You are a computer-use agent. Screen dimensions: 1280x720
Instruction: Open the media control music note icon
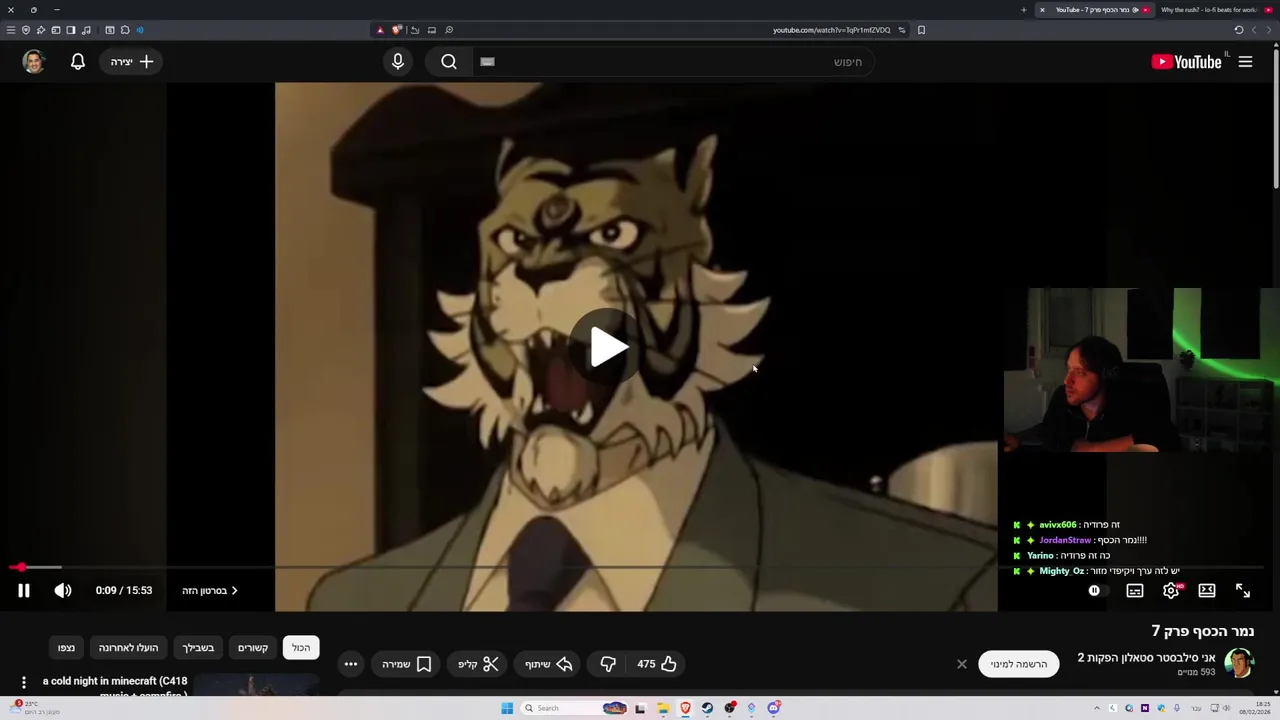[x=86, y=30]
